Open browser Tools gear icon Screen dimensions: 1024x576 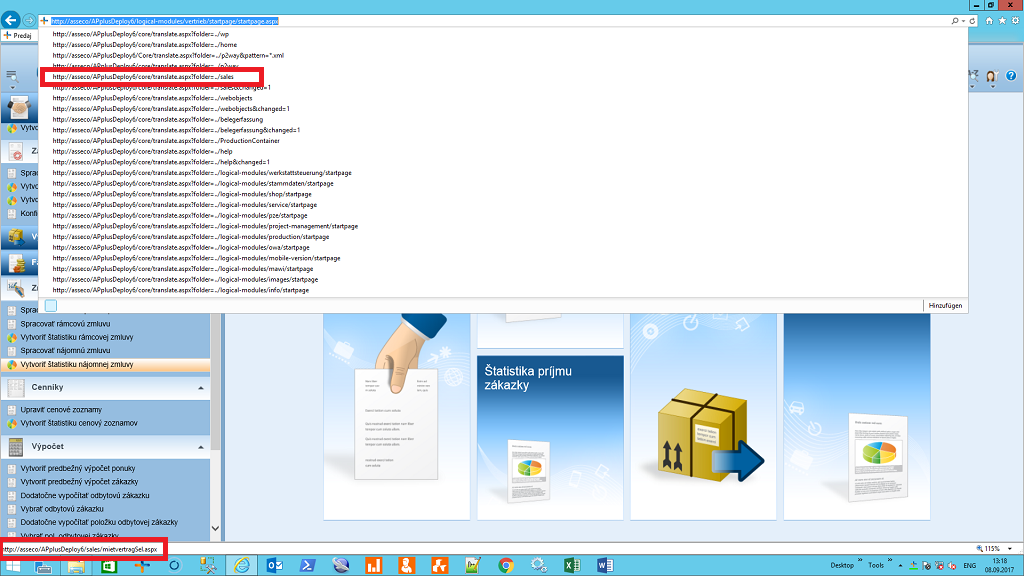tap(1016, 21)
